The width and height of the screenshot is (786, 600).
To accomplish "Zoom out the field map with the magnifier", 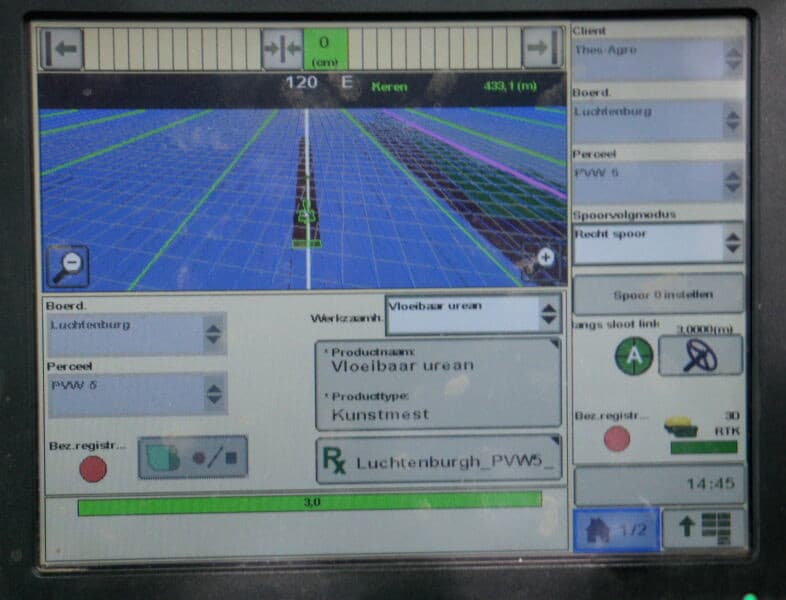I will (68, 266).
